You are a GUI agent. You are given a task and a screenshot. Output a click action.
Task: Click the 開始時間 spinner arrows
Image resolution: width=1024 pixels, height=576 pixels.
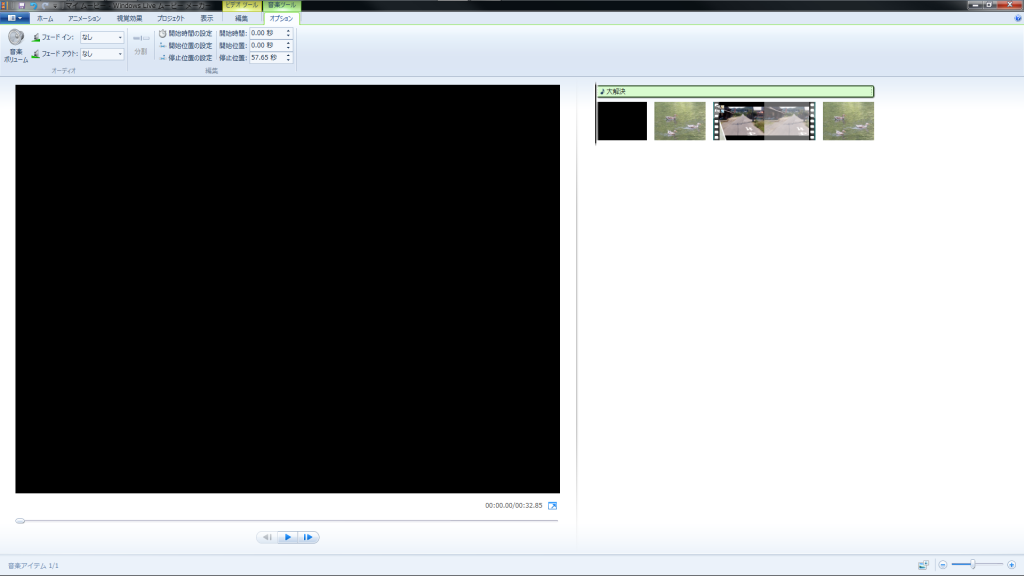[288, 33]
